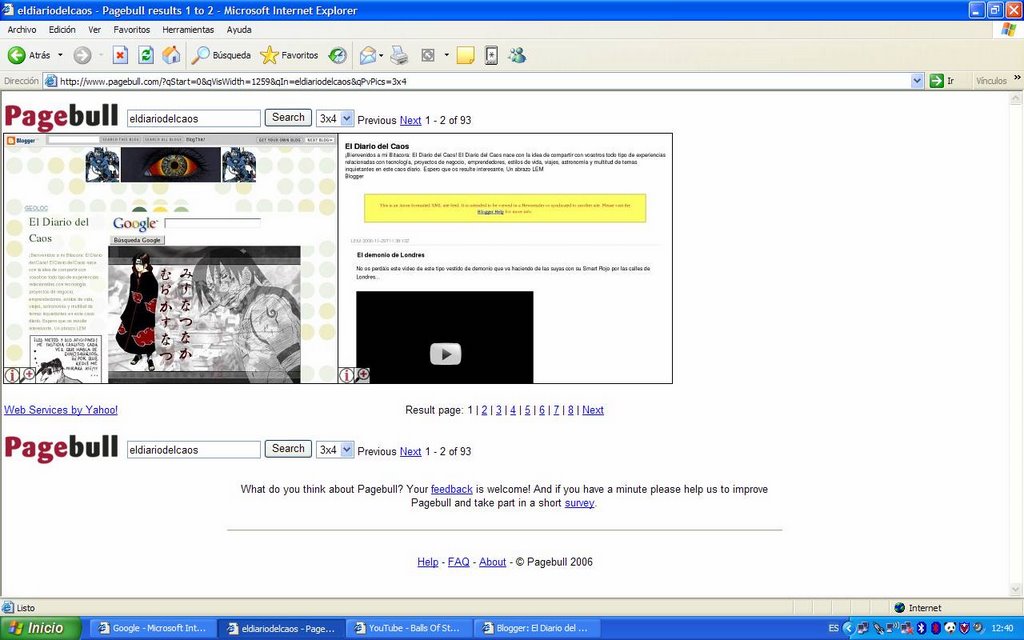Click the top Next link
Screen dimensions: 1024x640
[410, 120]
